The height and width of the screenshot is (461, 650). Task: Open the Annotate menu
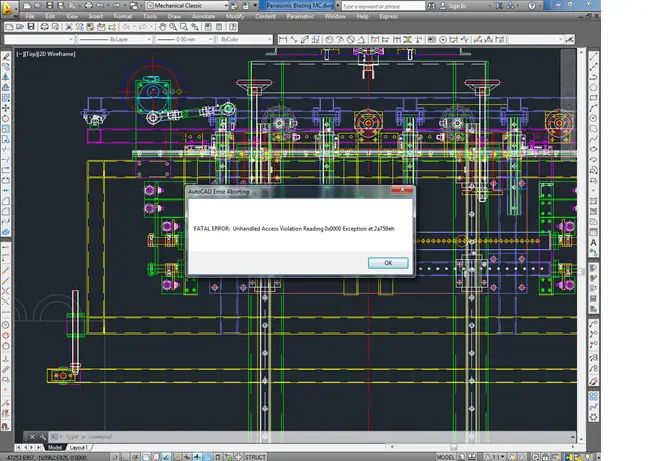point(204,16)
